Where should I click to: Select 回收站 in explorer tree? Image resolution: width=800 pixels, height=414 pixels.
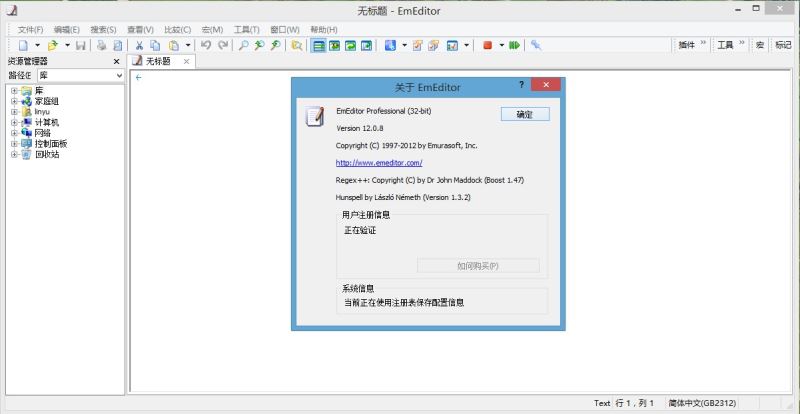pyautogui.click(x=47, y=155)
